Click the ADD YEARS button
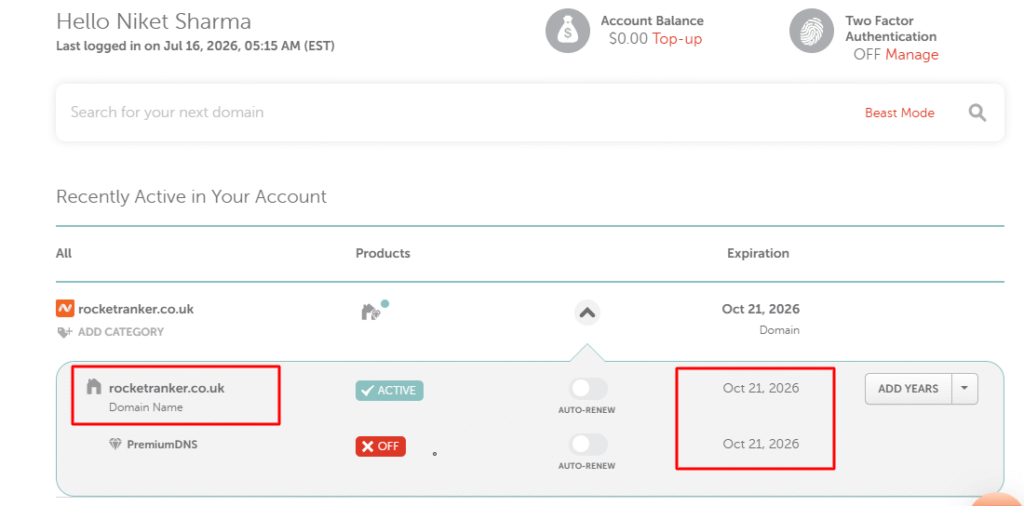1024x506 pixels. click(908, 389)
